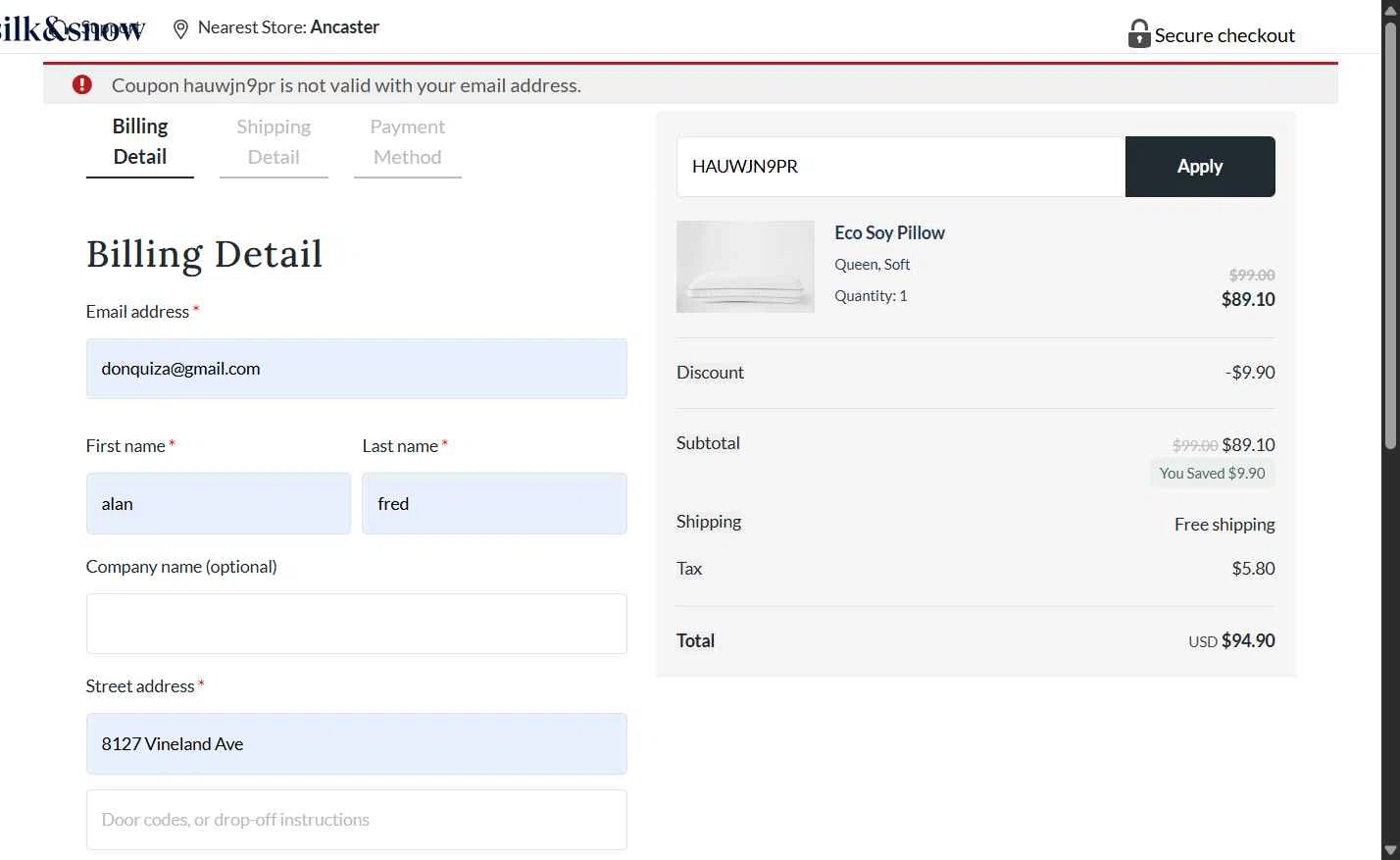The height and width of the screenshot is (860, 1400).
Task: Open the Eco Soy Pillow product thumbnail
Action: pyautogui.click(x=745, y=267)
